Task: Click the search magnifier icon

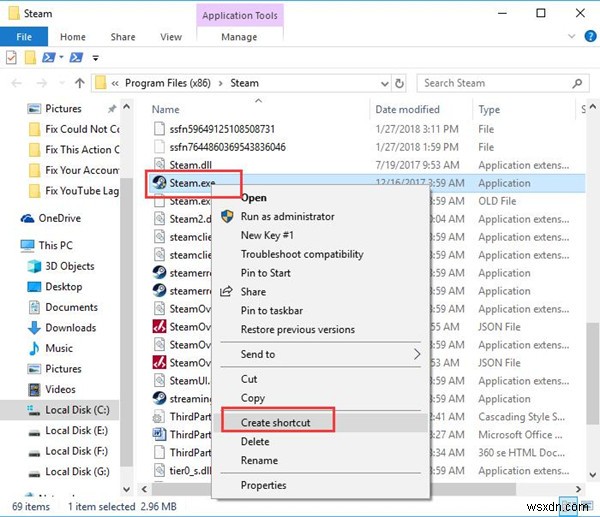Action: click(x=577, y=83)
